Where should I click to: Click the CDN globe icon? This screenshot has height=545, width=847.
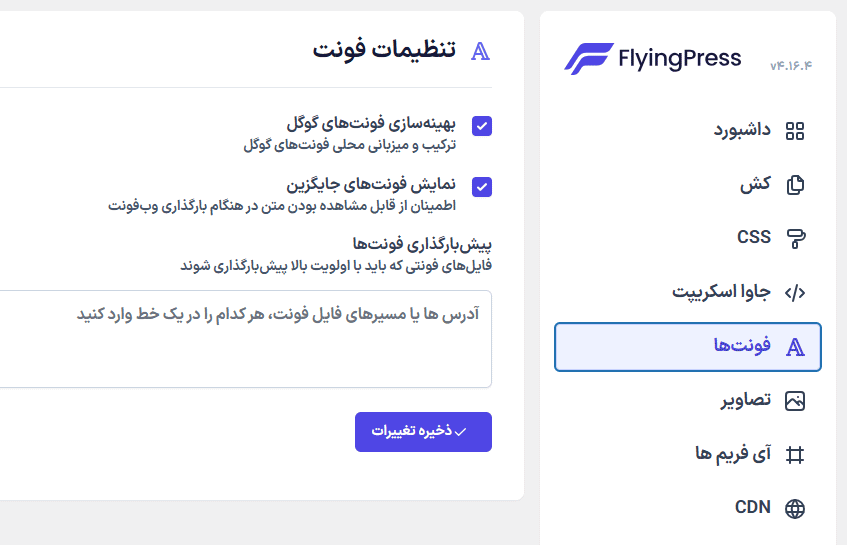coord(795,508)
